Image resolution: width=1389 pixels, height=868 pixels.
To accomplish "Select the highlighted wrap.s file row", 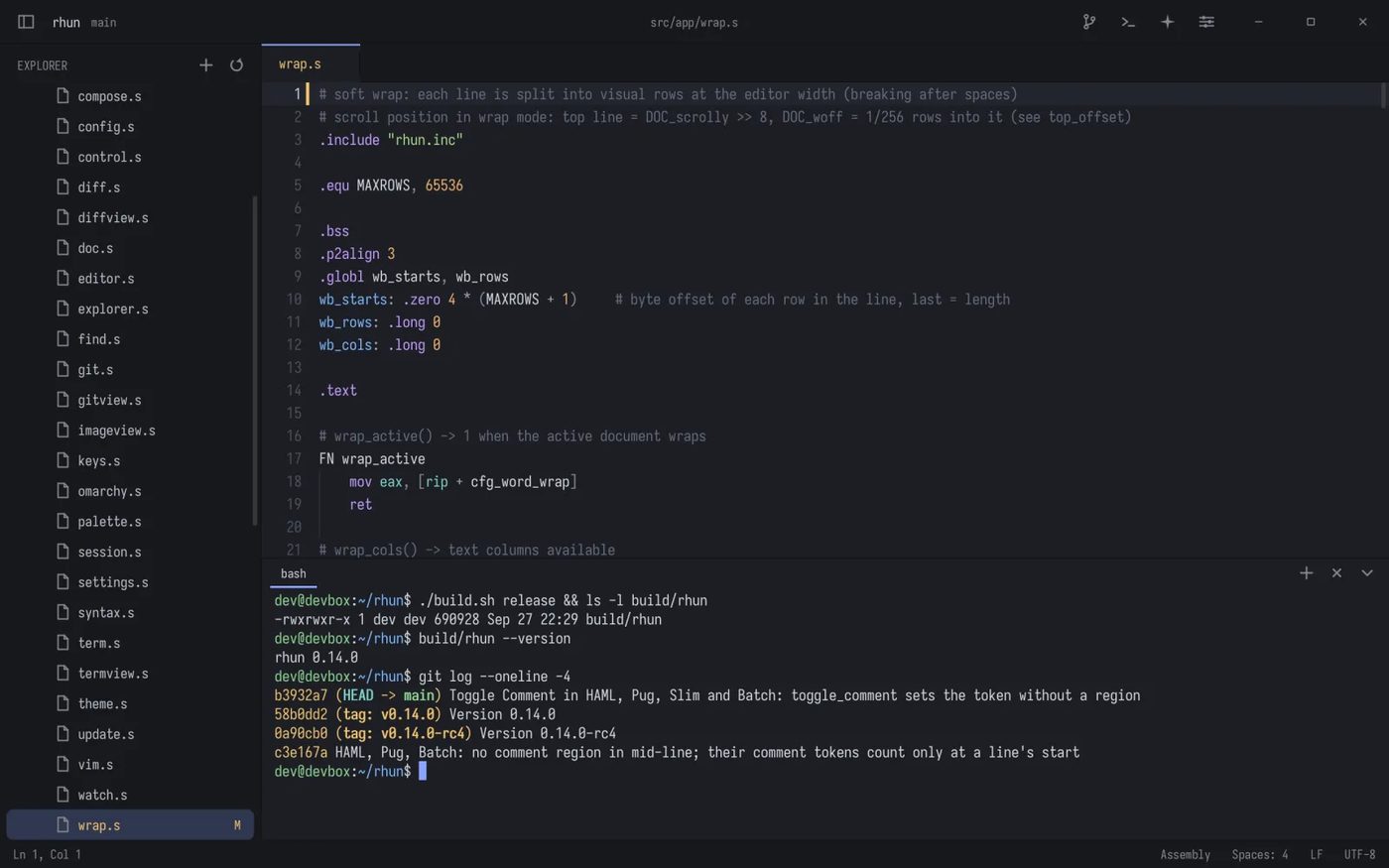I will pyautogui.click(x=130, y=824).
